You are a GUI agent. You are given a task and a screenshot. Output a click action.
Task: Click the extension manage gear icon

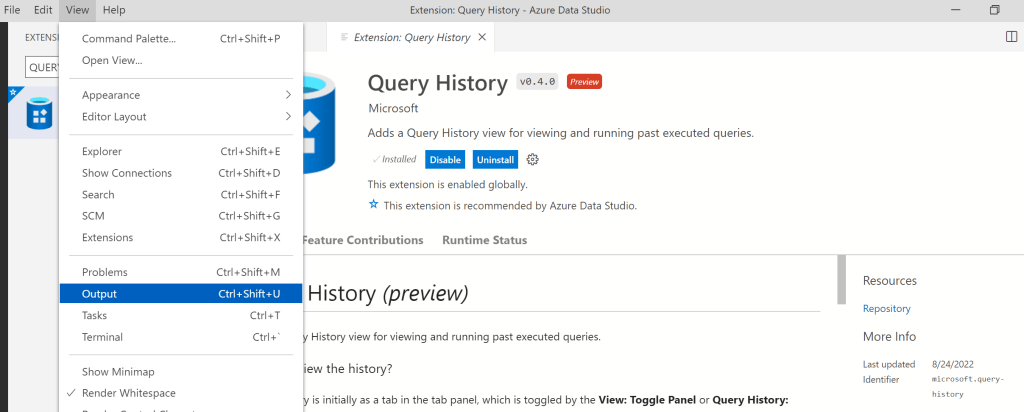pos(532,160)
